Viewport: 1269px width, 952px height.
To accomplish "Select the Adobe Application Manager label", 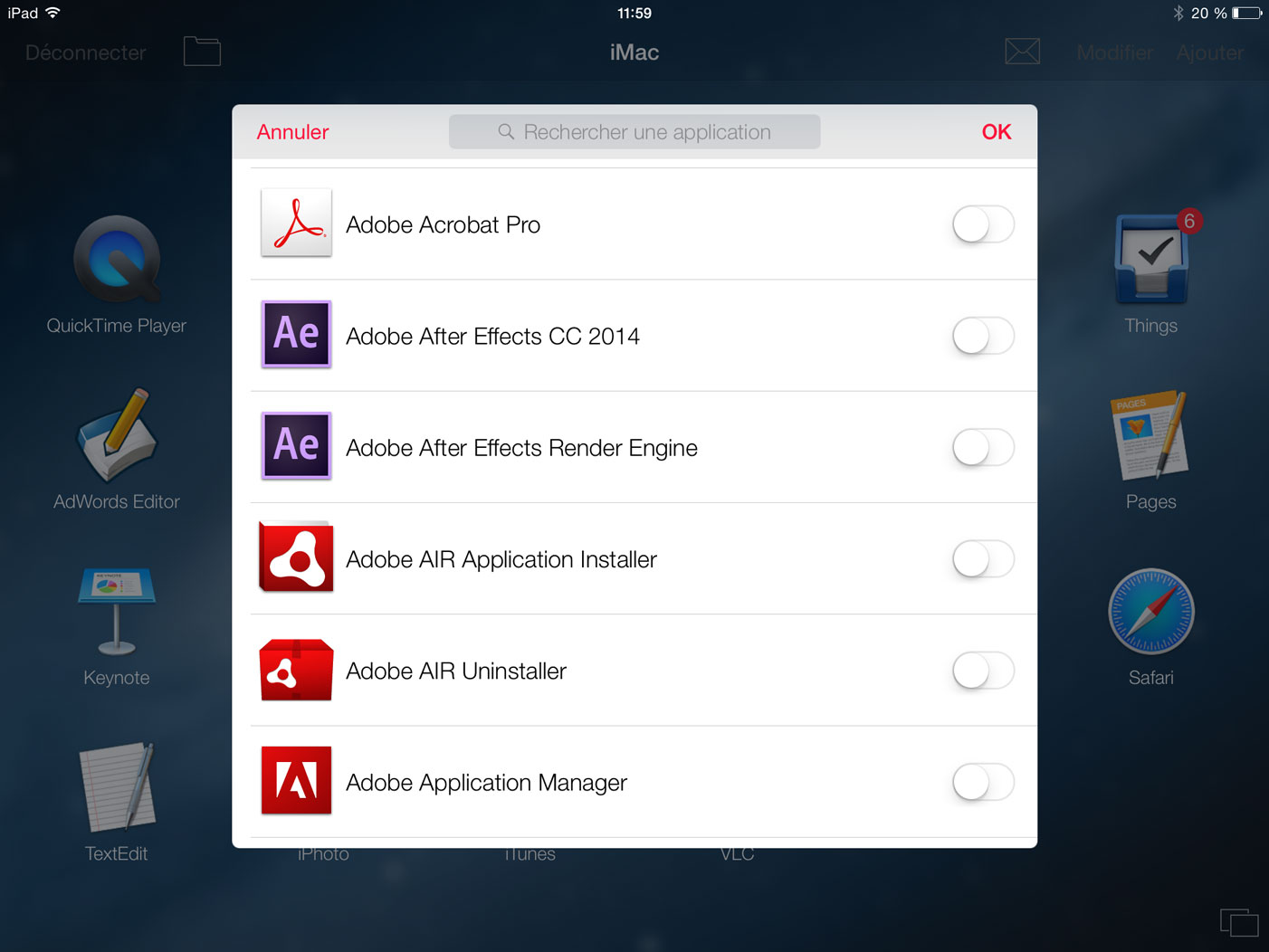I will click(x=486, y=783).
